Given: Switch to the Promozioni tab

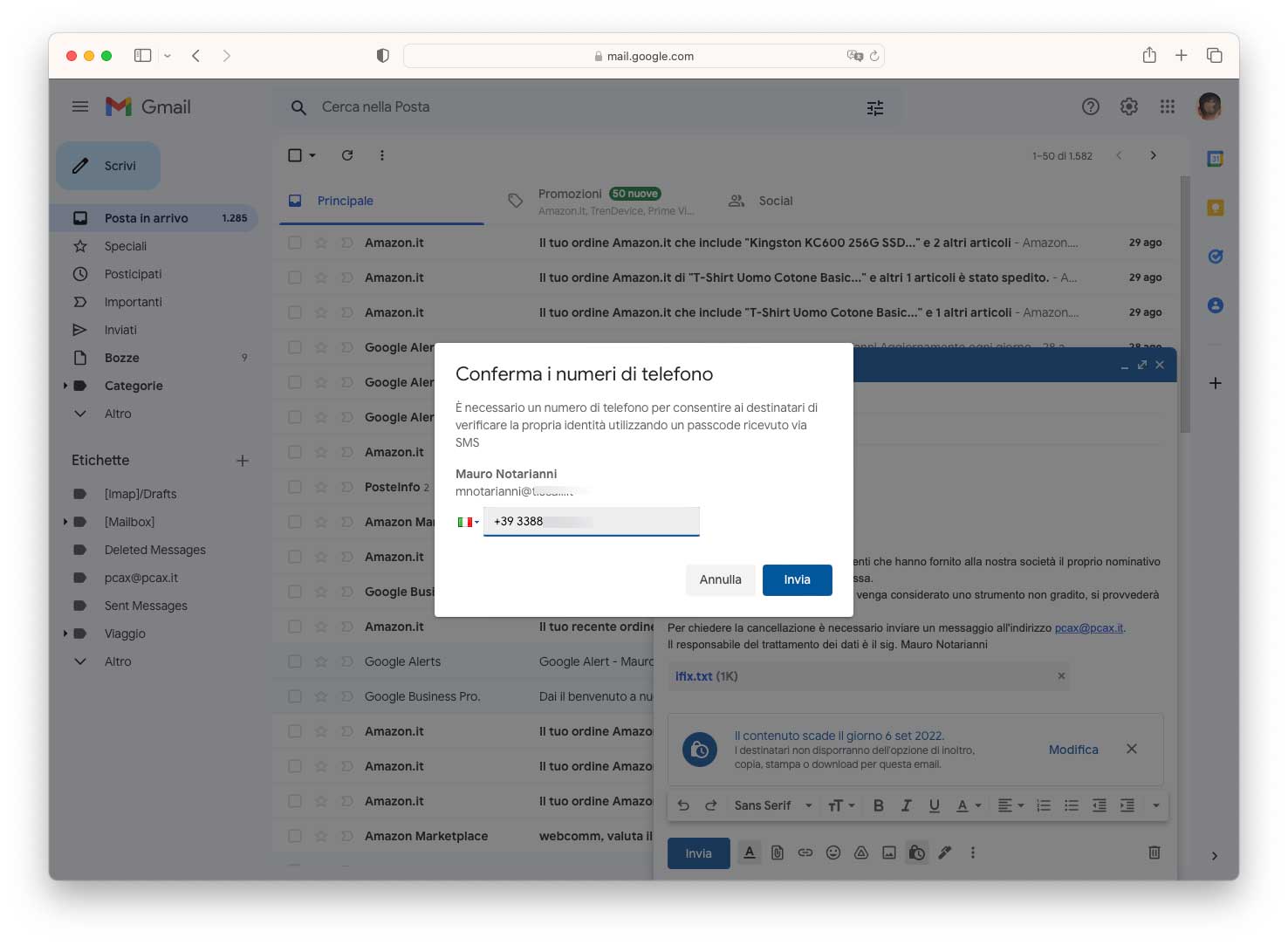Looking at the screenshot, I should pos(570,194).
